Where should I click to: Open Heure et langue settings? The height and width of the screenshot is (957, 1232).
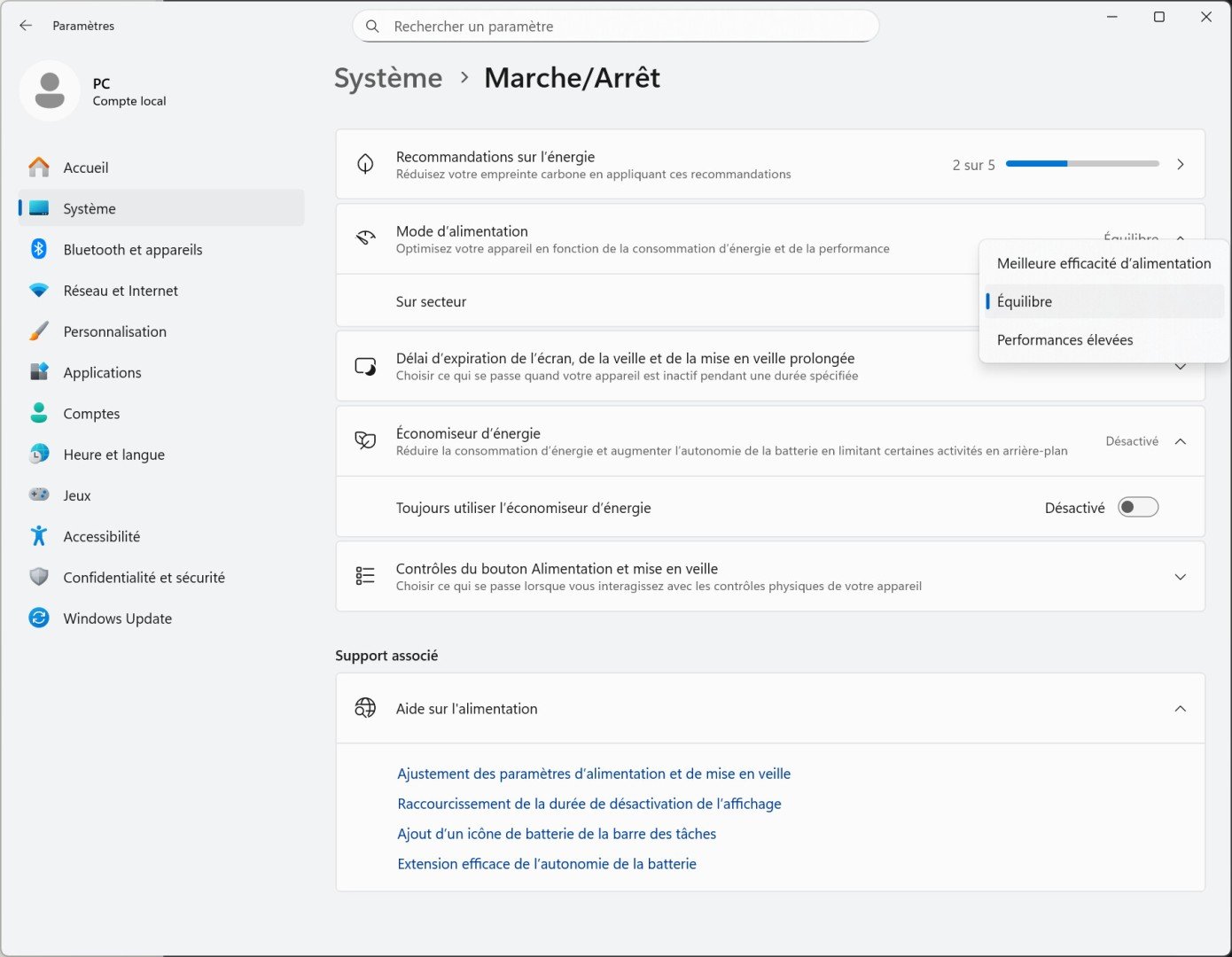(x=161, y=454)
